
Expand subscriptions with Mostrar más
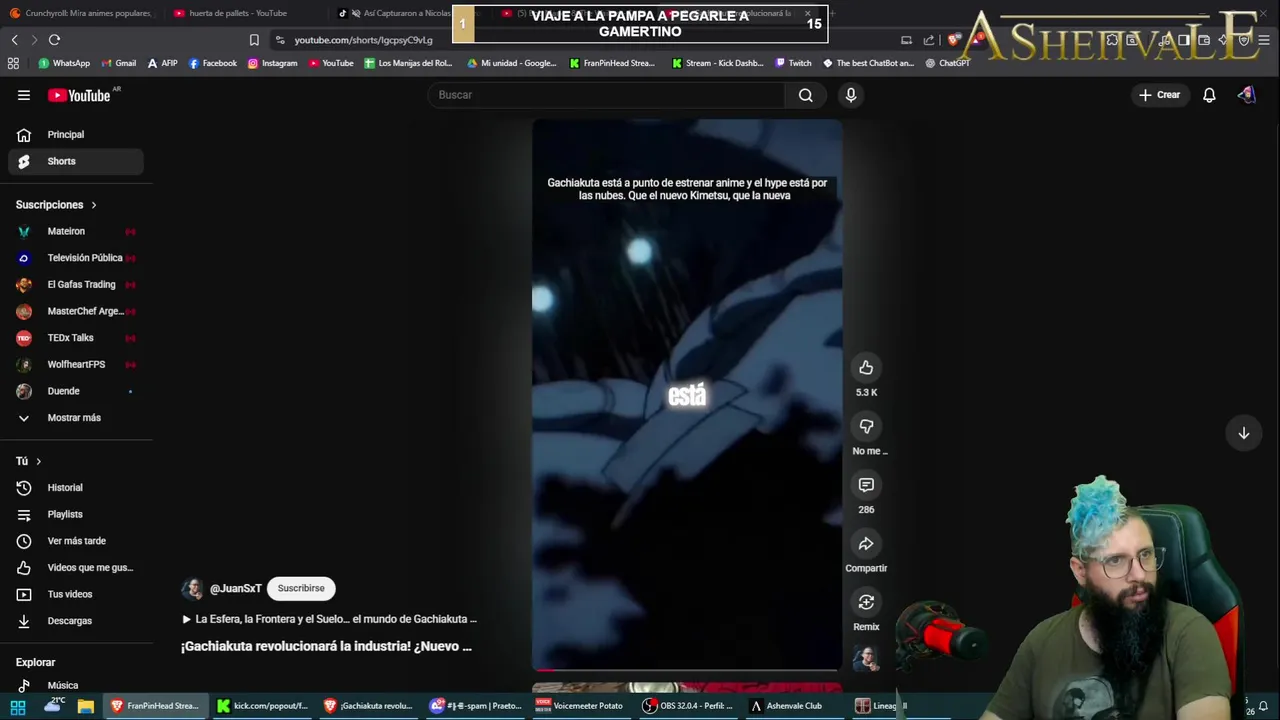(76, 418)
